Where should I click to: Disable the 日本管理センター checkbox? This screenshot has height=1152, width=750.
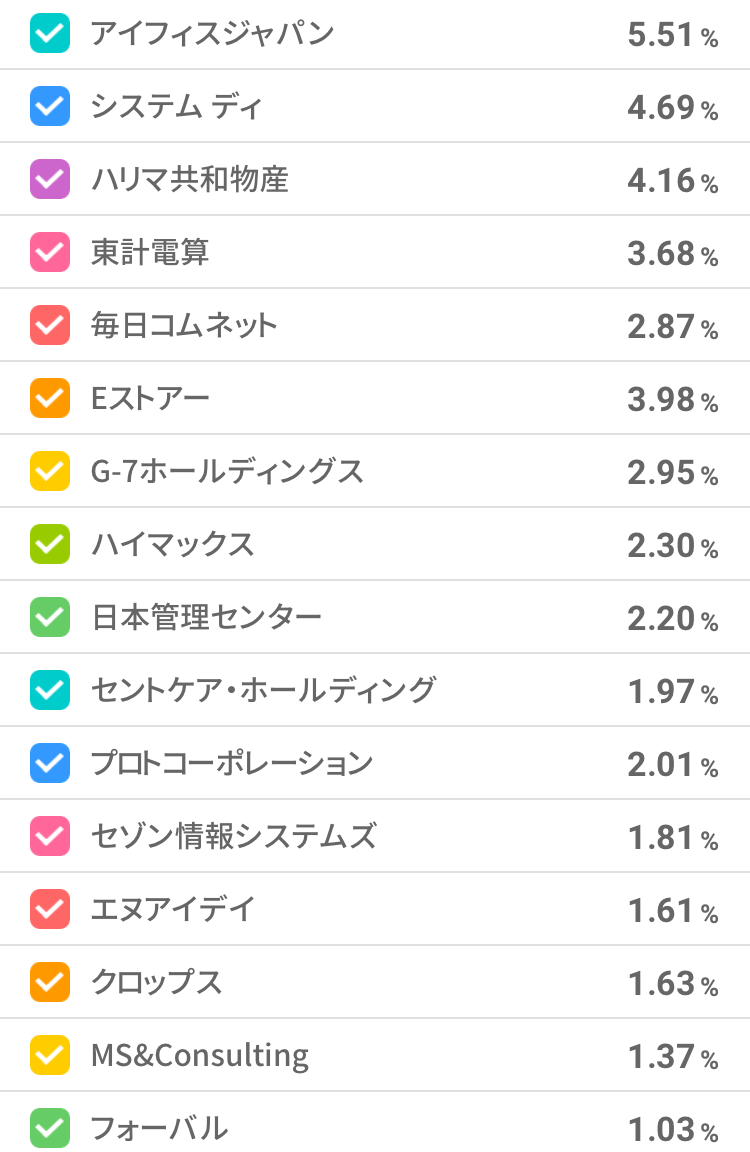coord(50,618)
